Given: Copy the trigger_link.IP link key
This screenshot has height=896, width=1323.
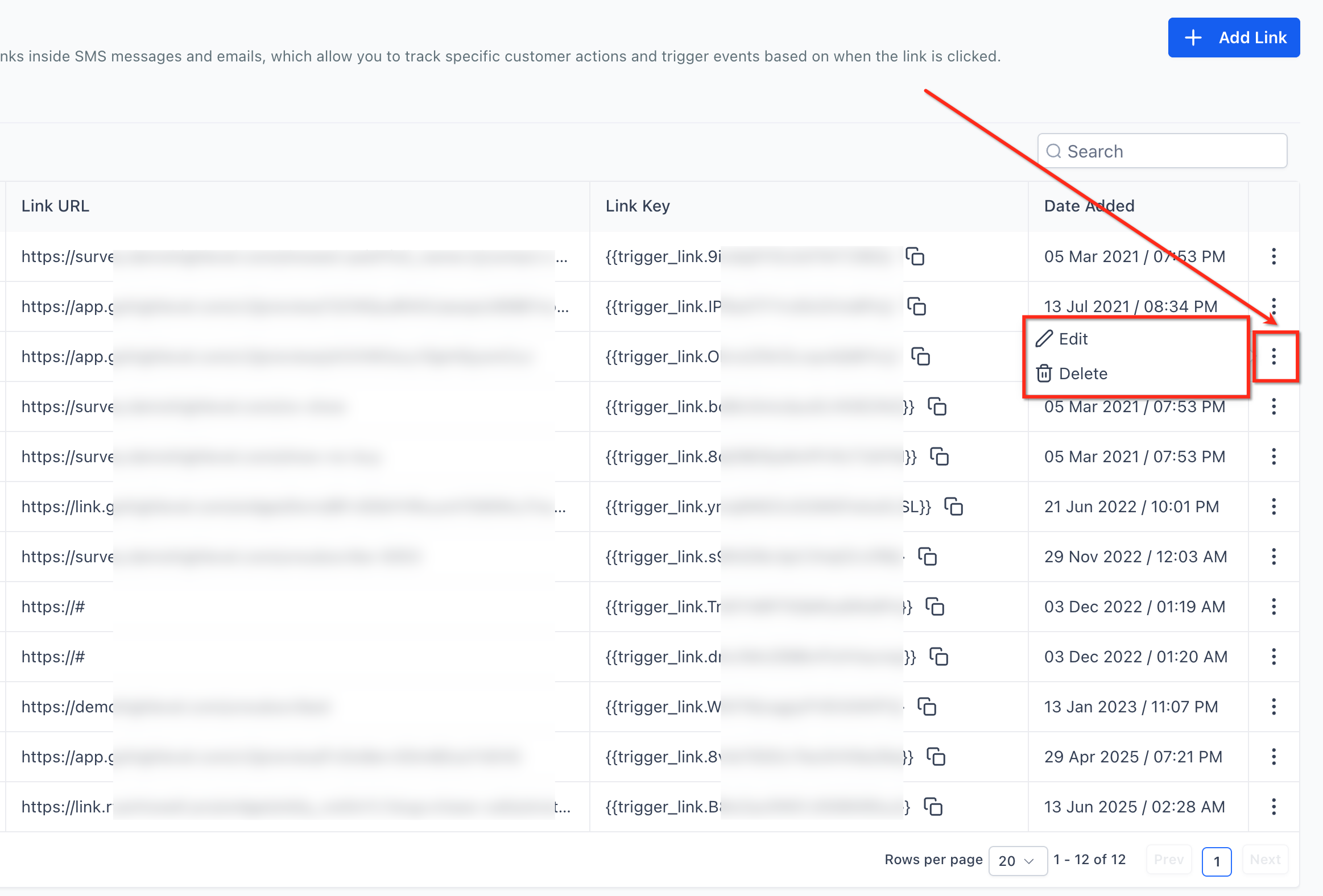Looking at the screenshot, I should 916,306.
